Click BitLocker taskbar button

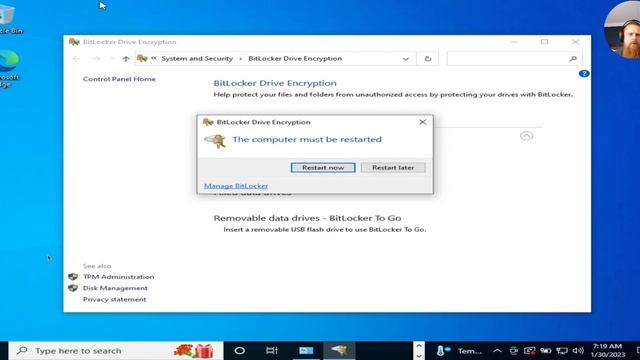339,351
